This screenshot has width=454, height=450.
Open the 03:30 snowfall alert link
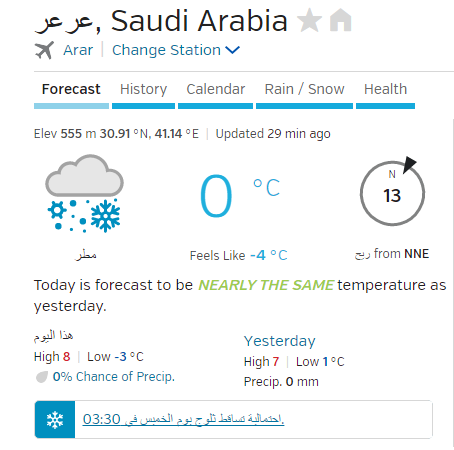pos(183,419)
